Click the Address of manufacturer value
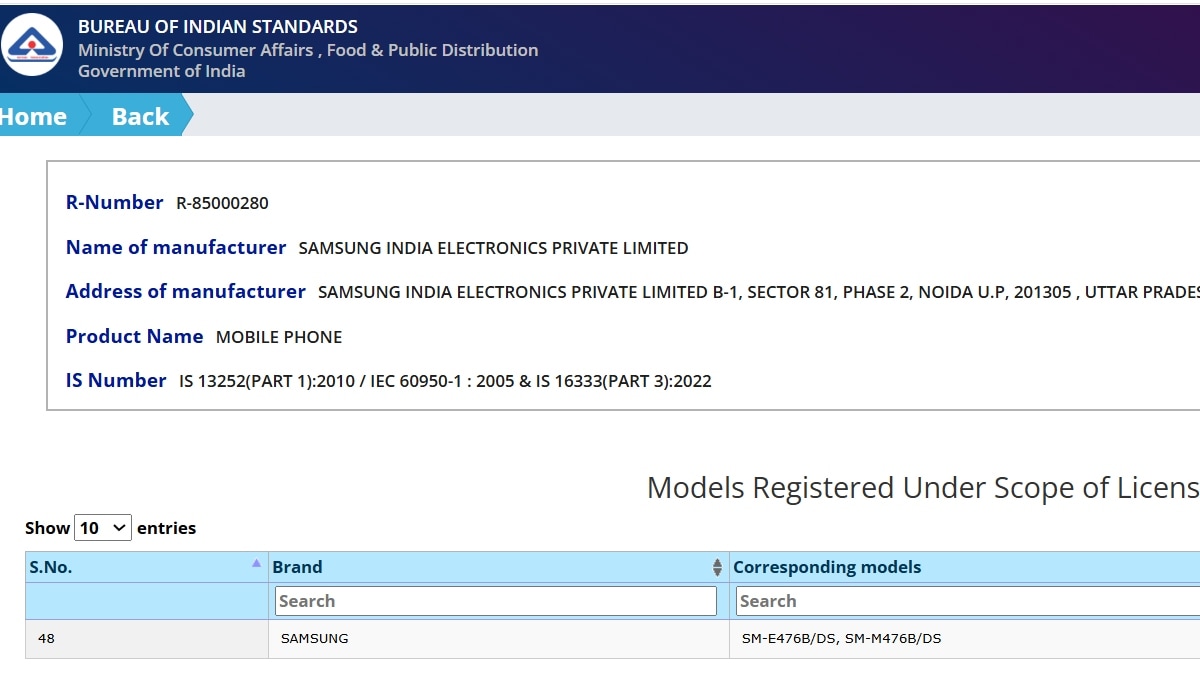1200x675 pixels. (x=758, y=292)
